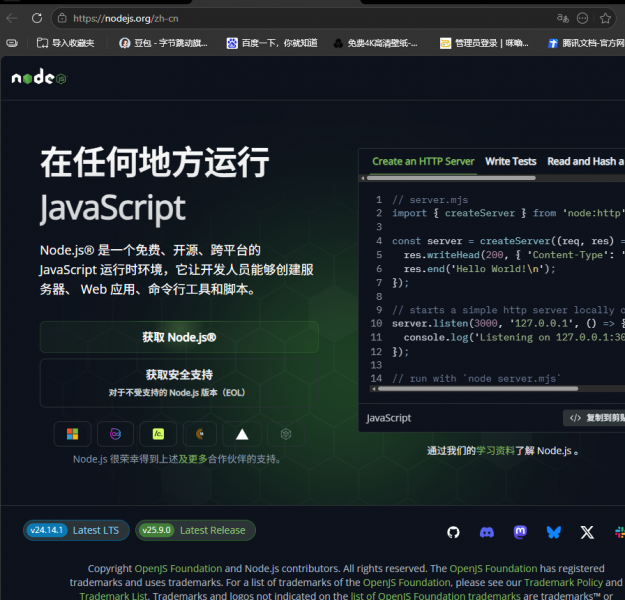Open the GitHub icon in footer
The image size is (625, 600).
point(453,532)
